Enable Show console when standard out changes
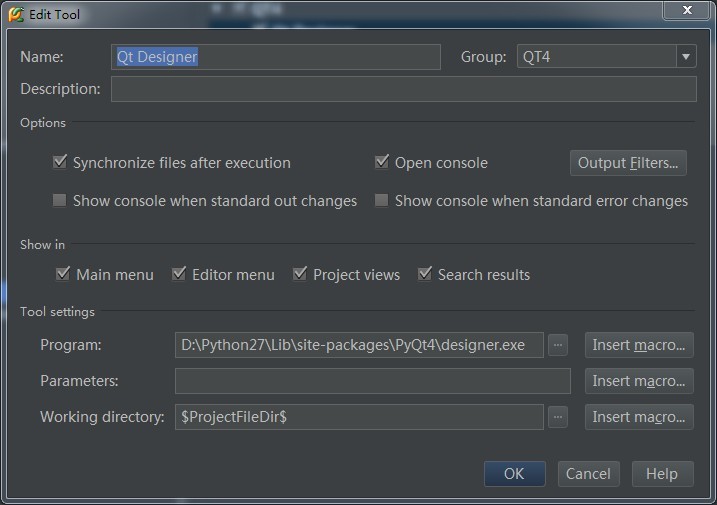The width and height of the screenshot is (717, 505). [60, 201]
